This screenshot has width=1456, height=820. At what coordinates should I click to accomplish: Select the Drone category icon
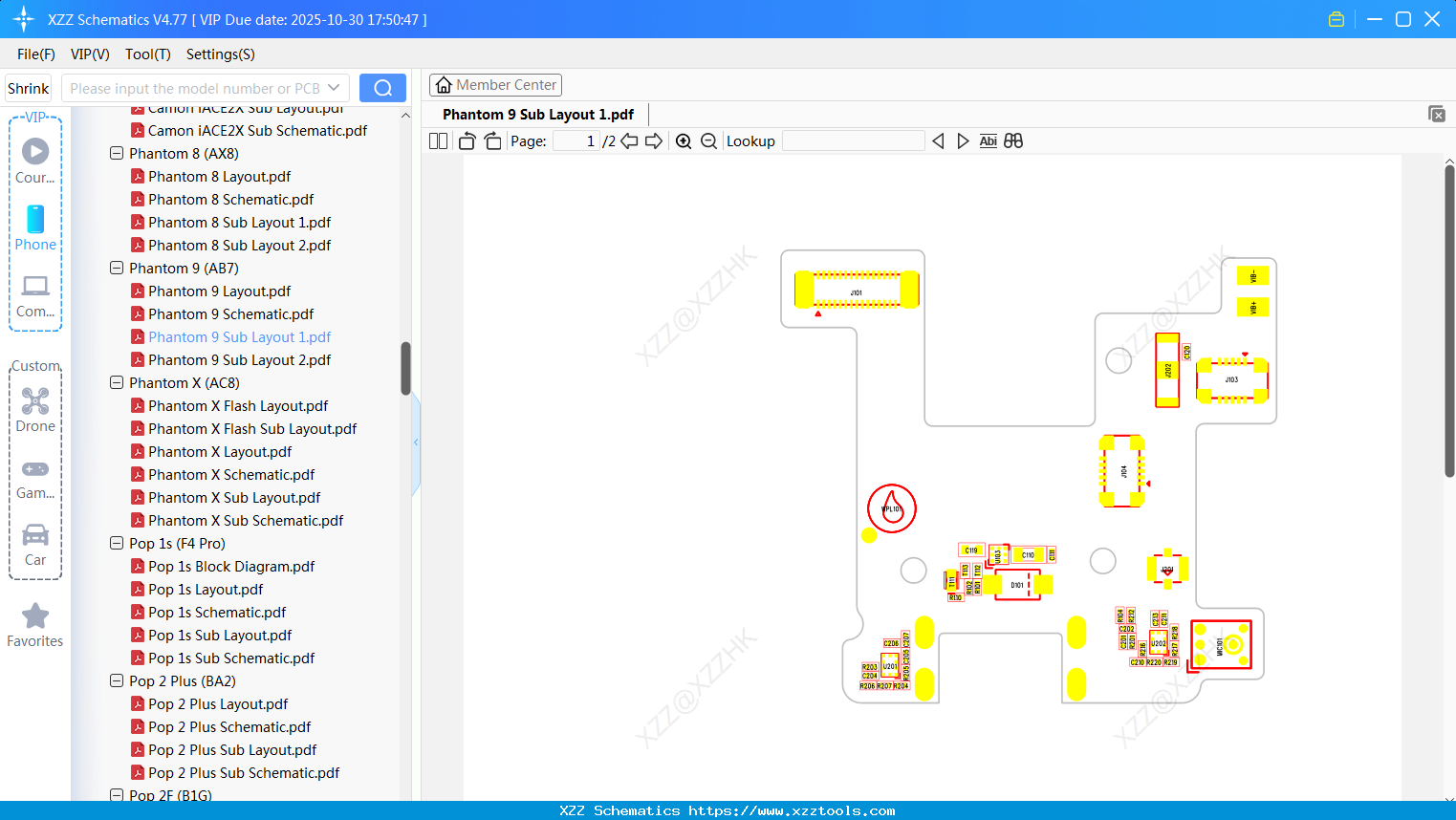35,410
